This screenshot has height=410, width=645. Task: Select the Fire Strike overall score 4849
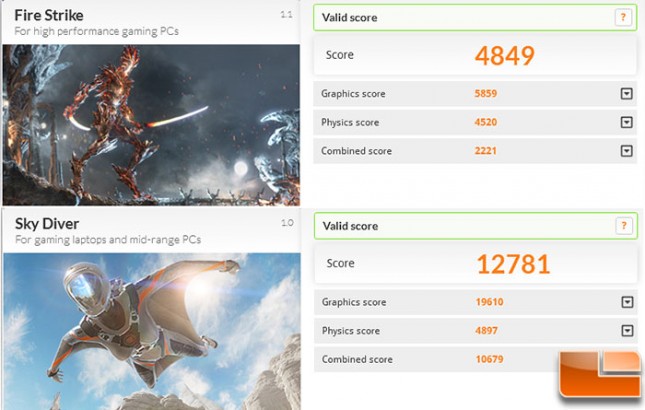click(x=505, y=56)
